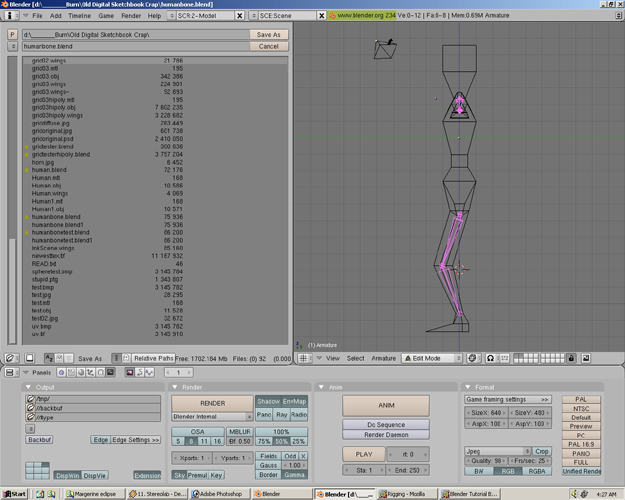The height and width of the screenshot is (500, 625).
Task: Open the Blender Internal renderer dropdown
Action: click(x=212, y=416)
